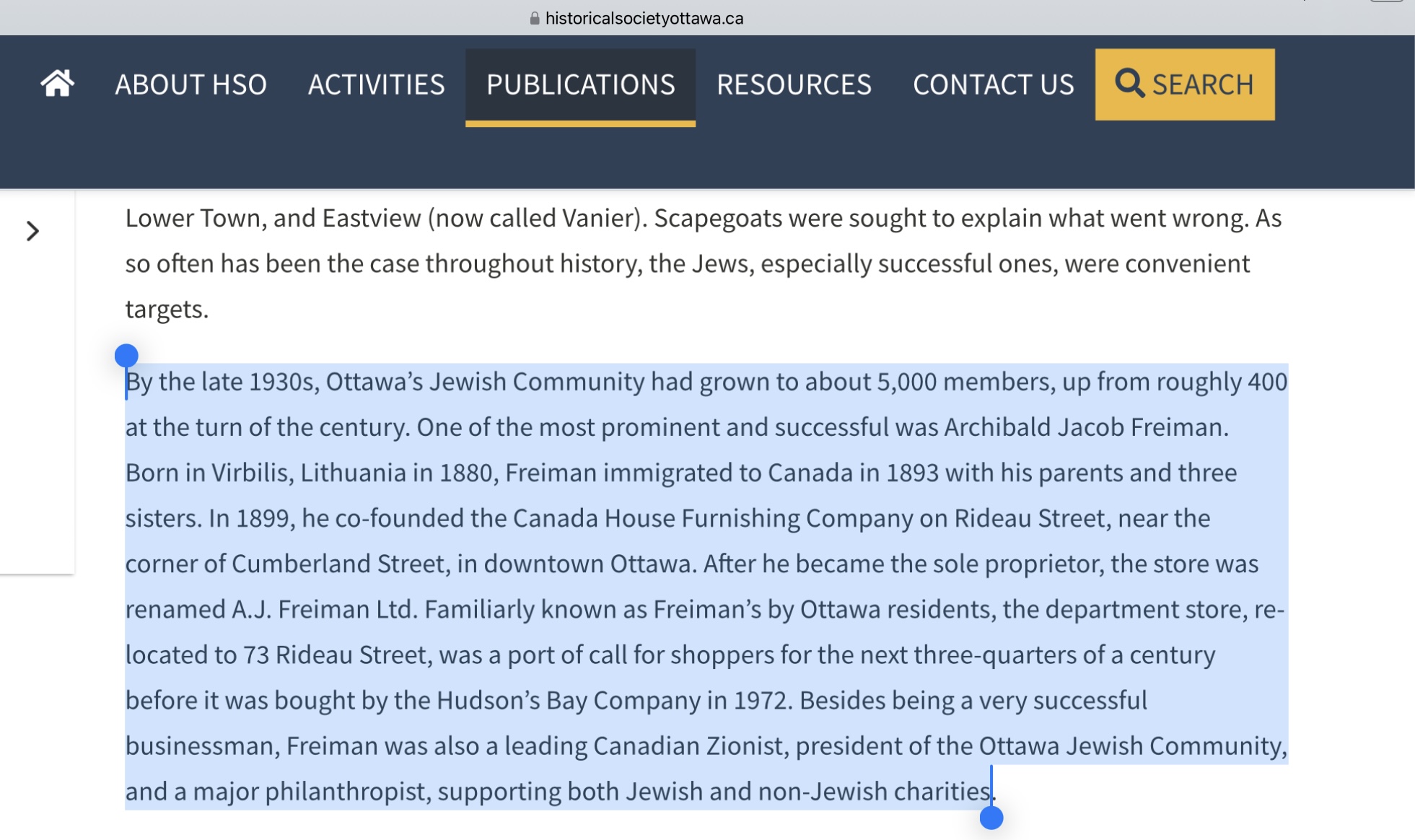Click the words 'A.J. Freiman Ltd.' in paragraph
1415x840 pixels.
325,609
